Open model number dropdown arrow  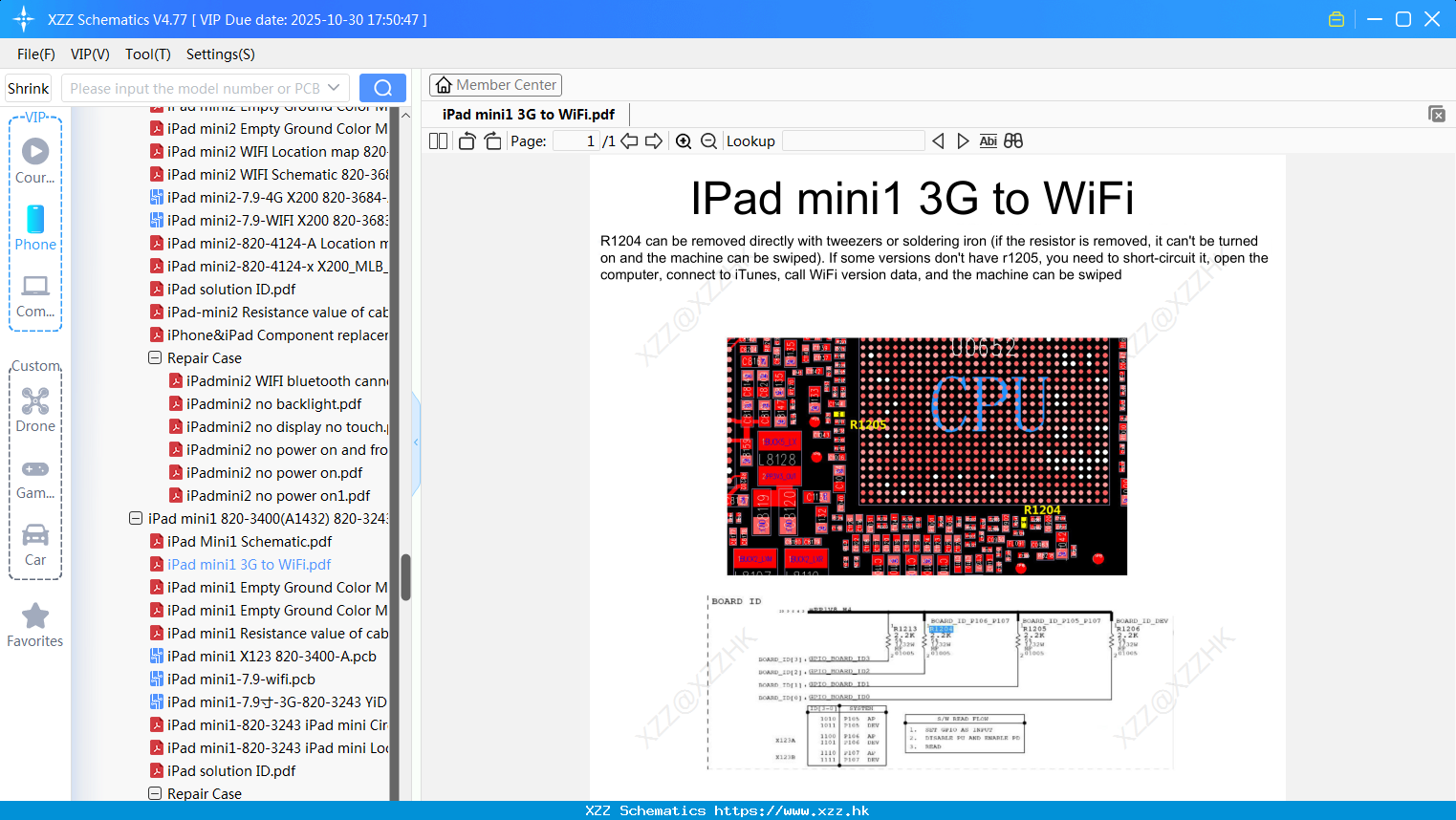pyautogui.click(x=334, y=88)
